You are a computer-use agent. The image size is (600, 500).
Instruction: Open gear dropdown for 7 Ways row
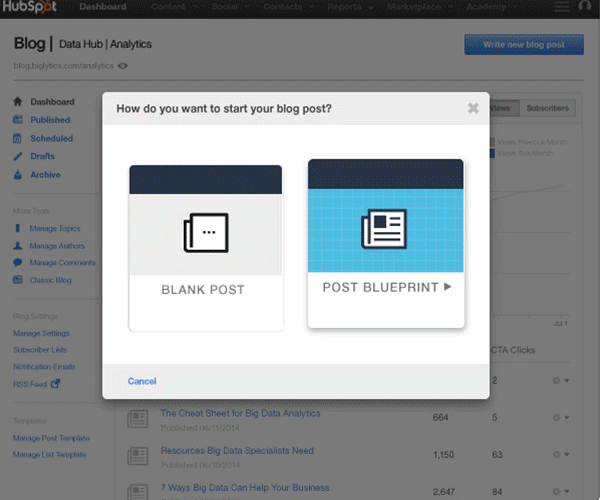click(561, 491)
